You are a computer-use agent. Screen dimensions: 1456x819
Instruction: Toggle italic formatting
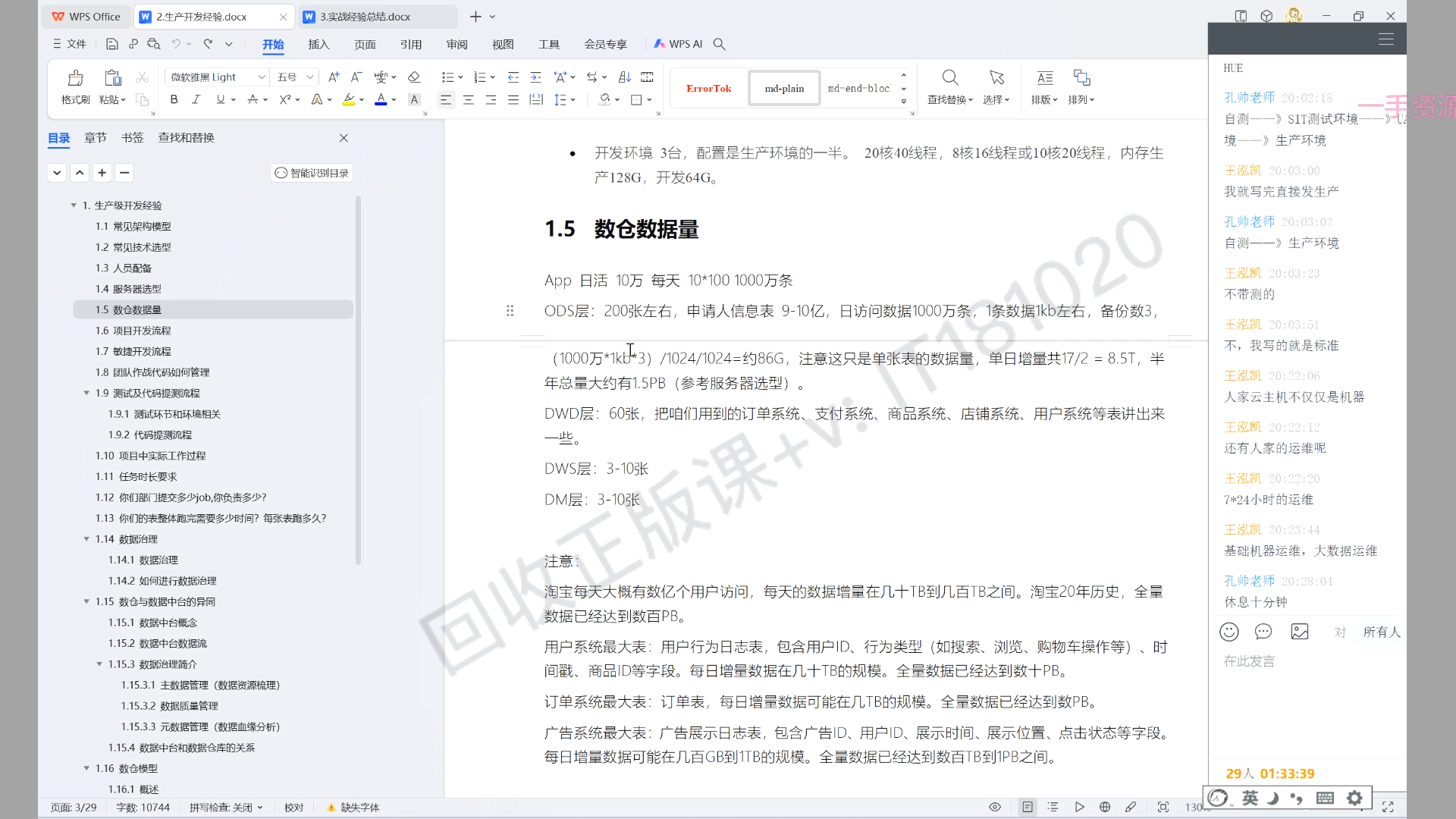(196, 99)
